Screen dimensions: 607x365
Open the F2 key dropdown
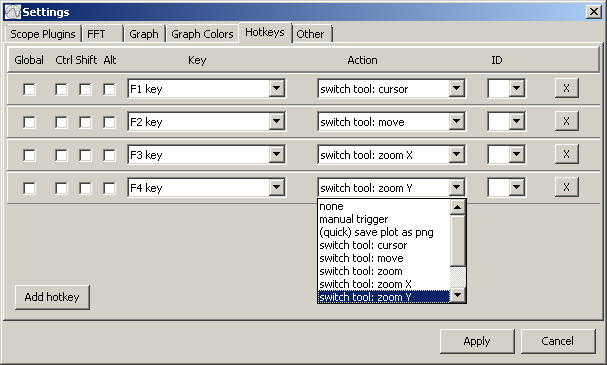pyautogui.click(x=206, y=122)
